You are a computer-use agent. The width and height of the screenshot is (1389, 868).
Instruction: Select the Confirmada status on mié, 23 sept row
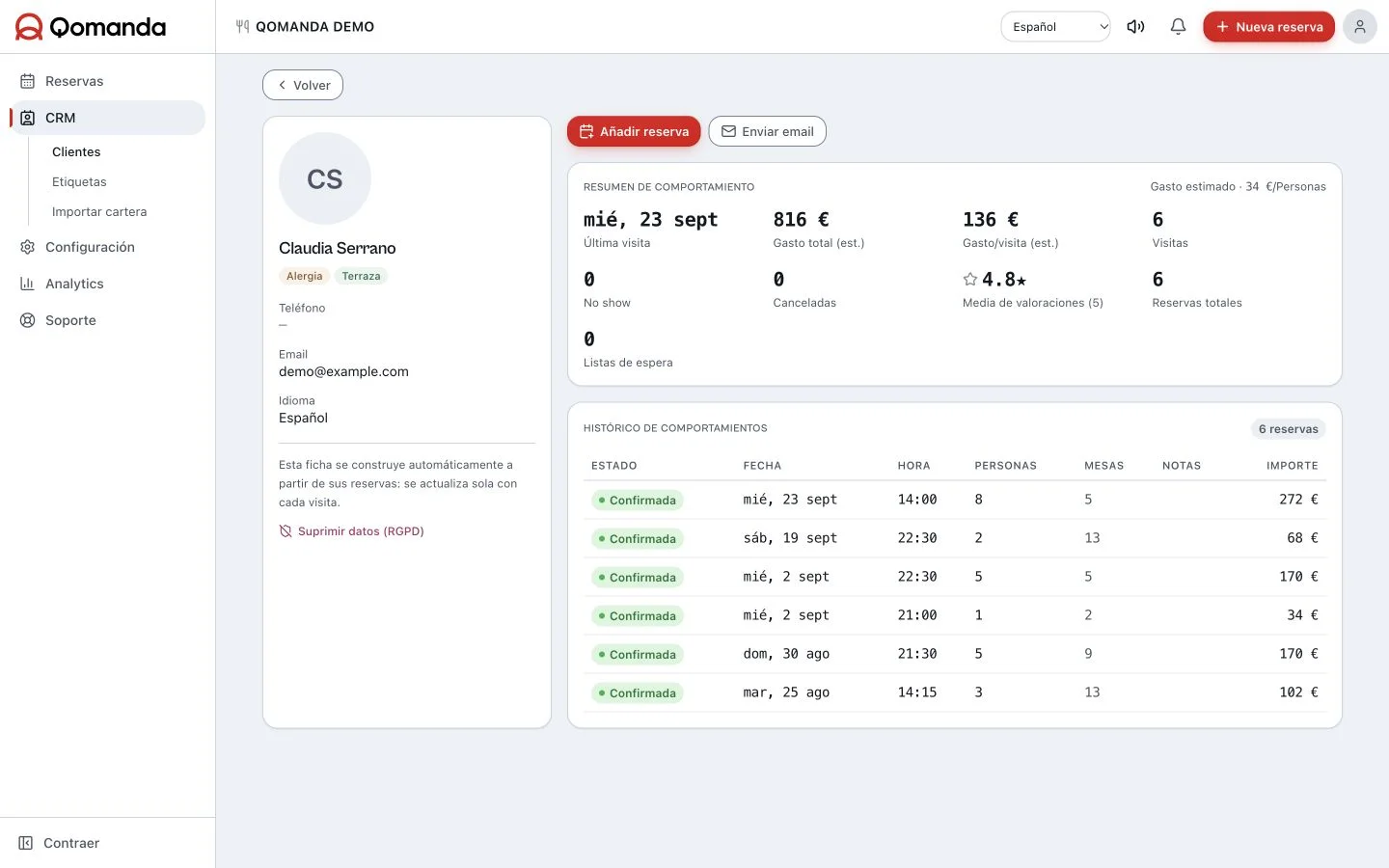click(638, 500)
